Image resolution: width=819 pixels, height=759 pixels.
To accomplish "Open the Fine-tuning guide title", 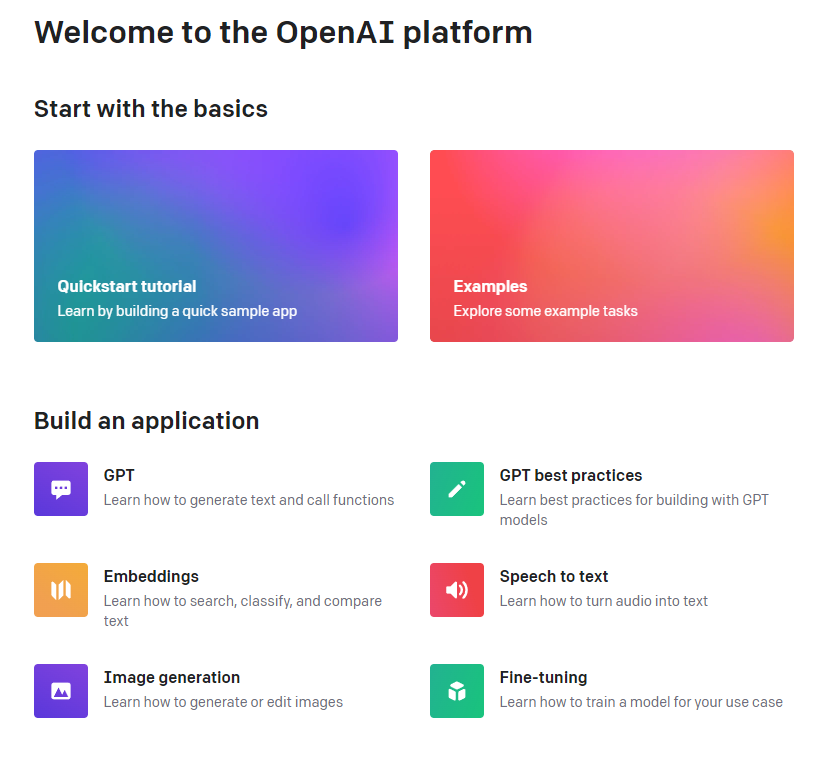I will [x=543, y=677].
